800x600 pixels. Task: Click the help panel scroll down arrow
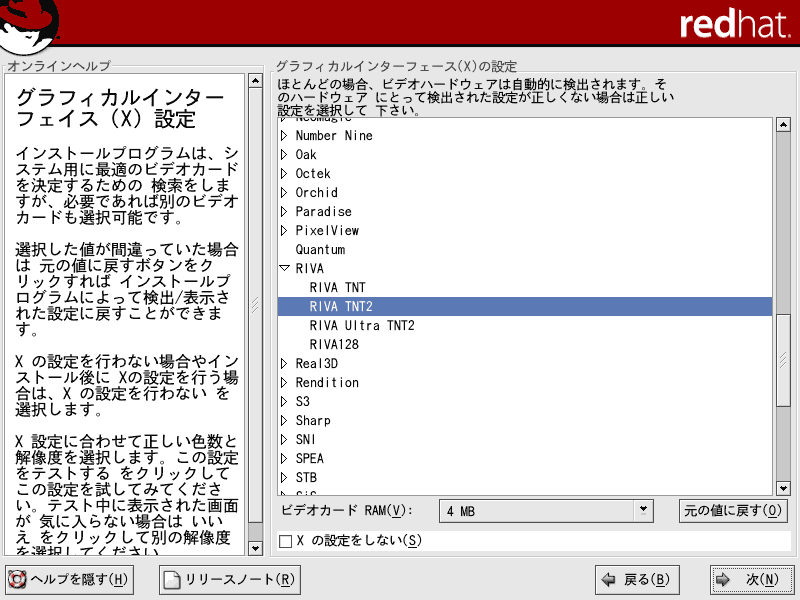point(255,548)
